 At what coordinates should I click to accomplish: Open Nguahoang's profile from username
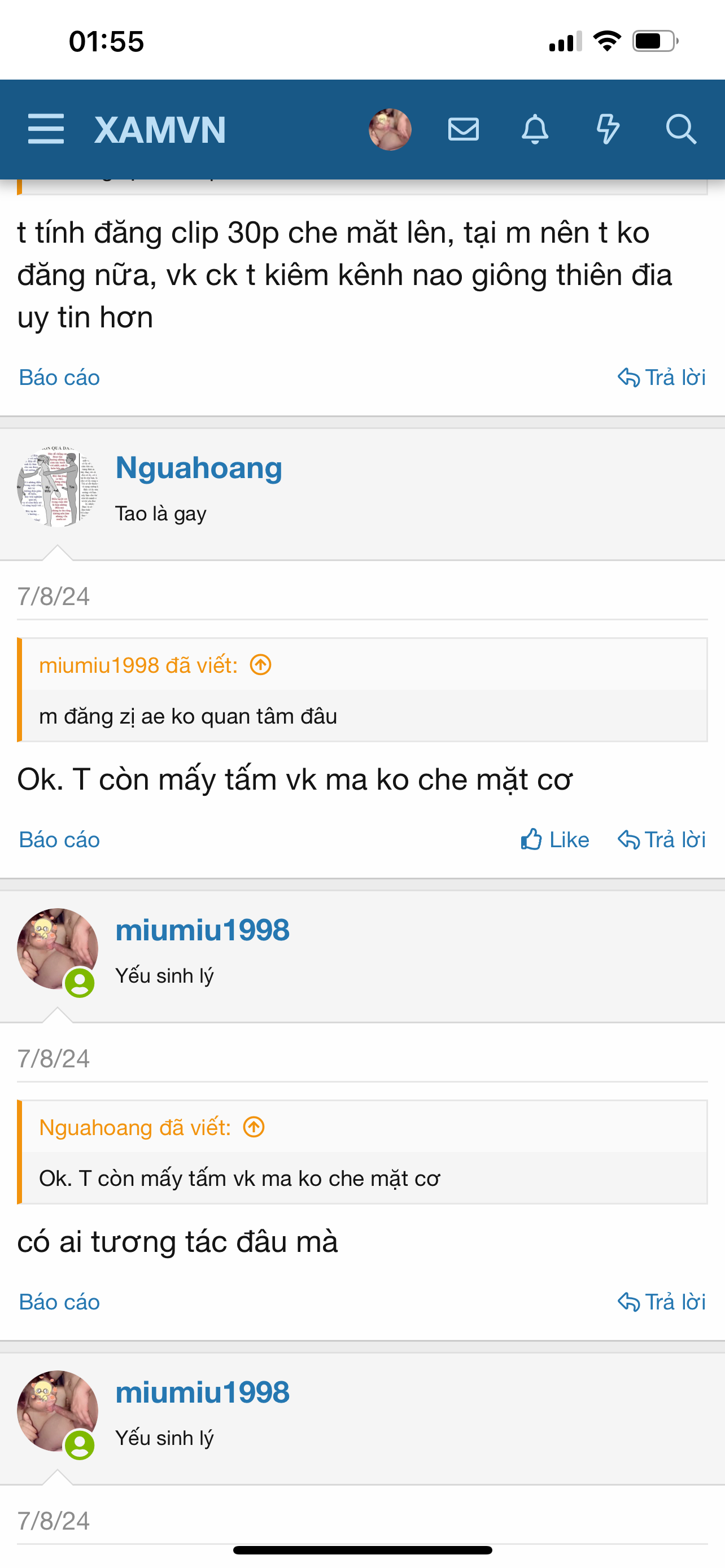click(199, 467)
